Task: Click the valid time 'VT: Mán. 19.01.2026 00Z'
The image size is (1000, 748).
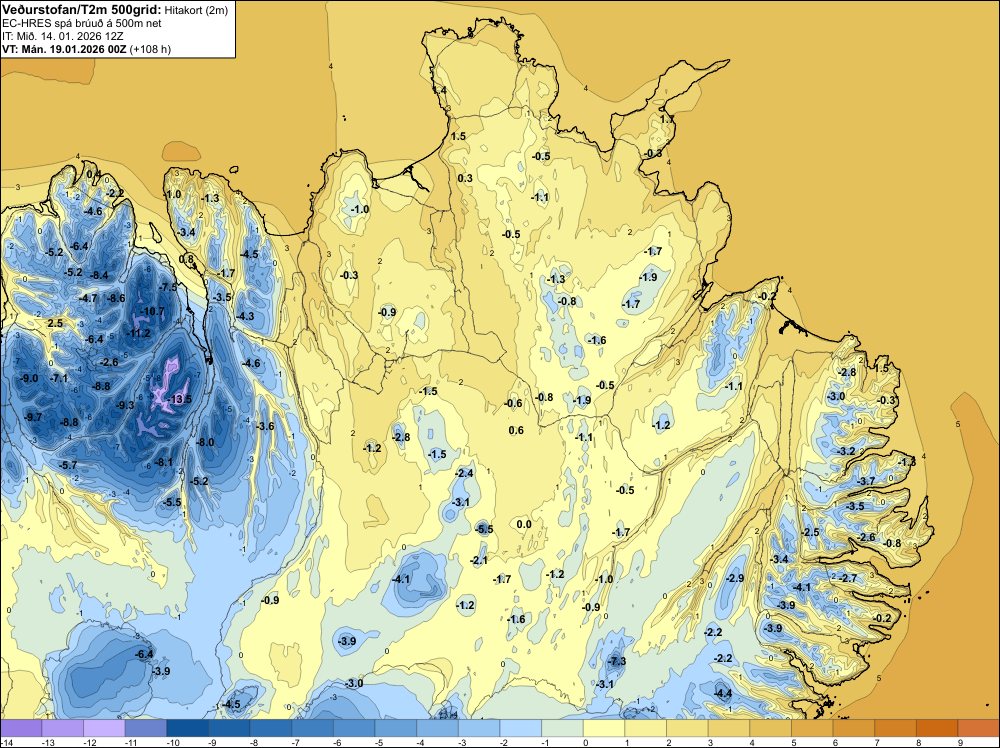Action: click(64, 49)
